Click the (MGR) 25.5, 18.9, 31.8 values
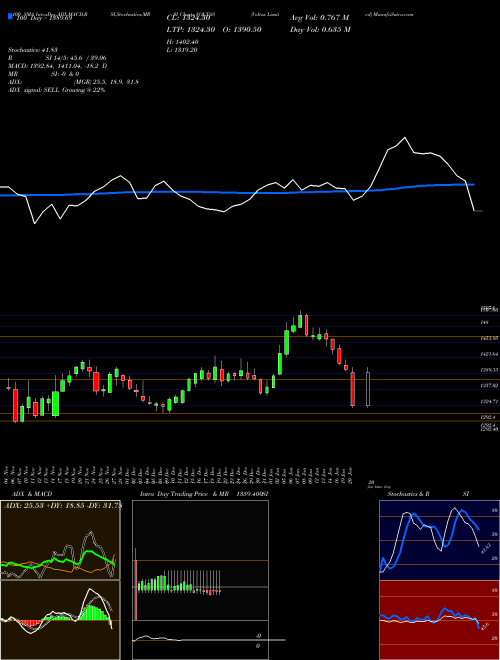 106,82
